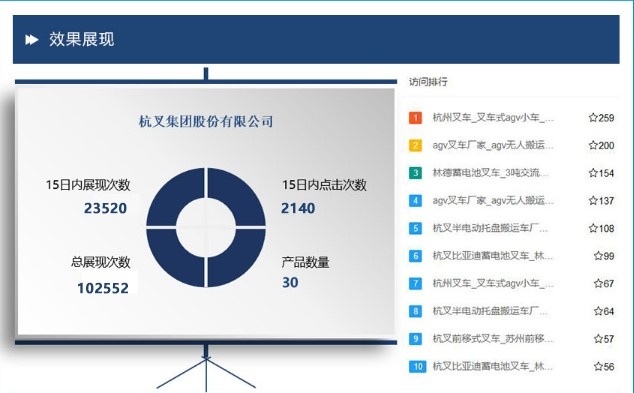Click the green rank 3 badge
The image size is (634, 393).
(x=415, y=173)
